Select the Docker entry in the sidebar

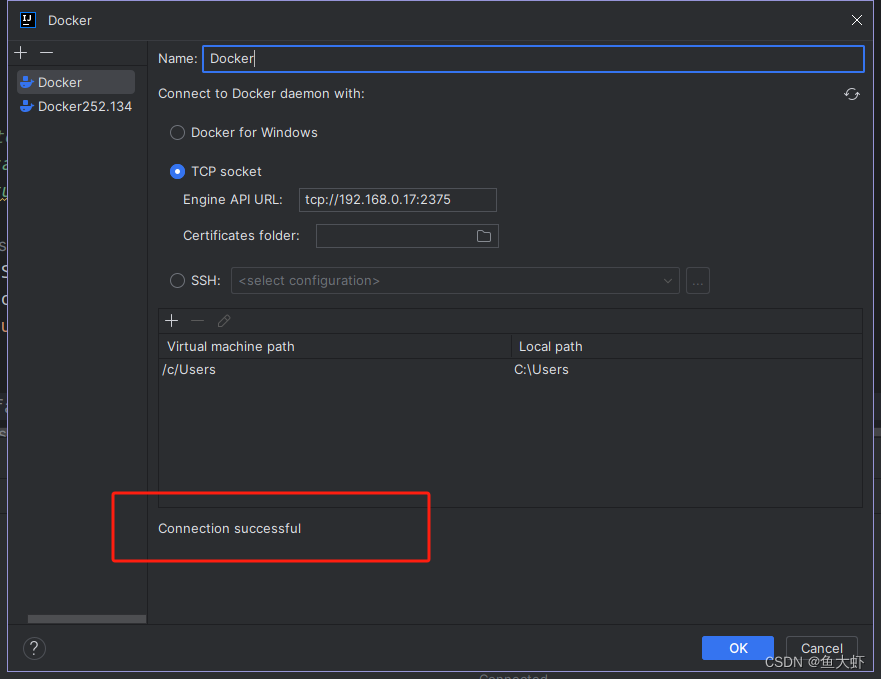coord(76,82)
